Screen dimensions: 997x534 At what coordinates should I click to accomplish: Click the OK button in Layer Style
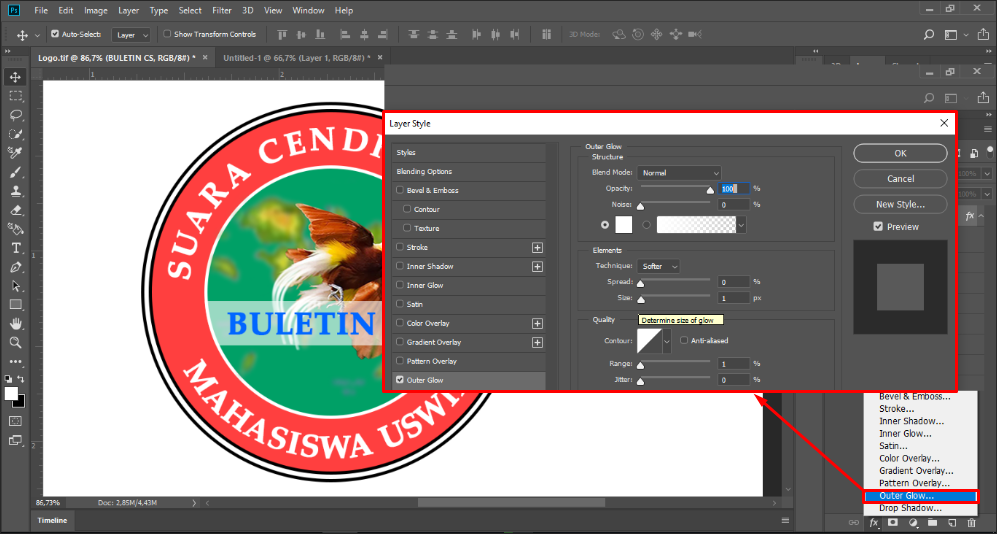point(900,153)
